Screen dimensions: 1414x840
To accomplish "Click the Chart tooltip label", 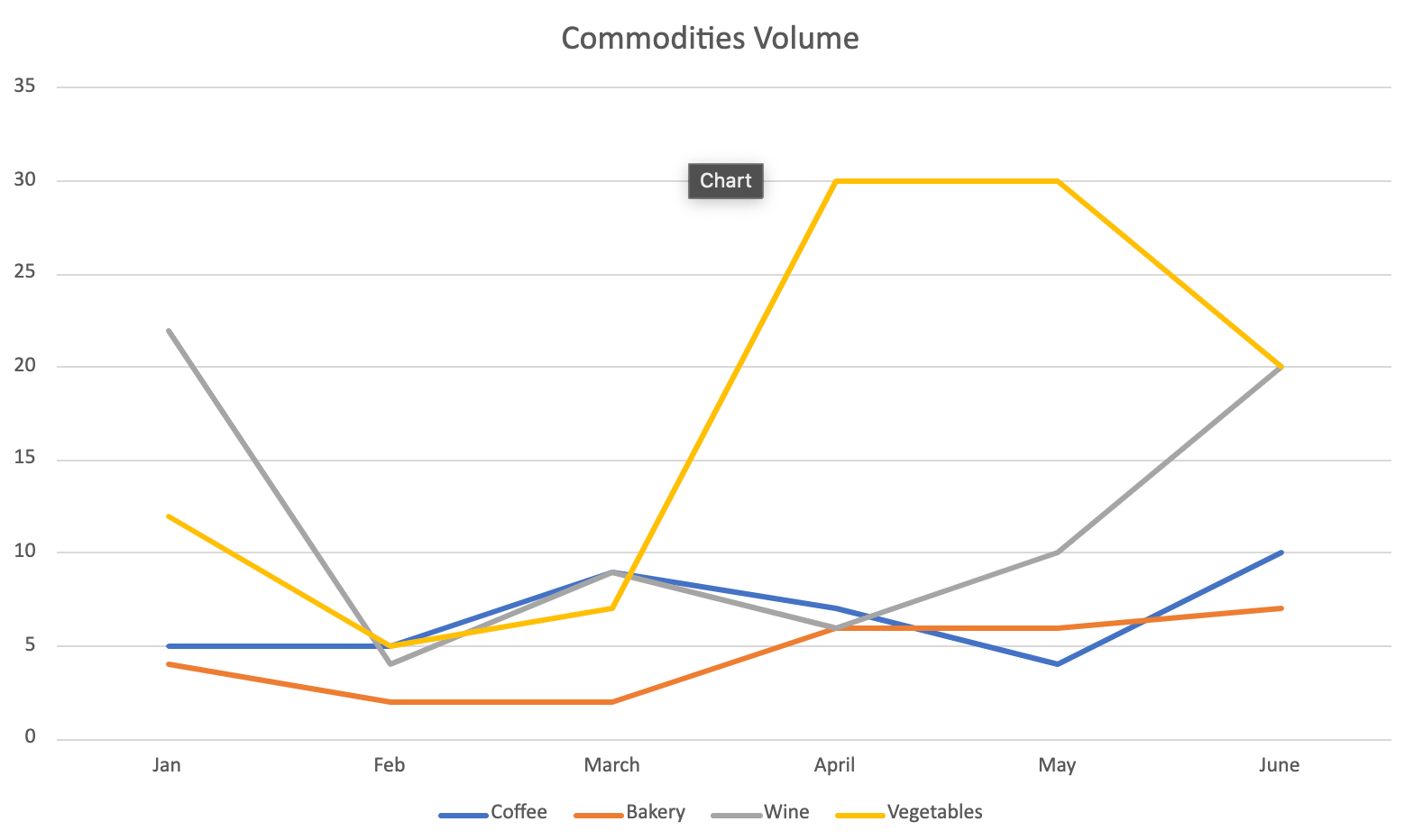I will [726, 180].
